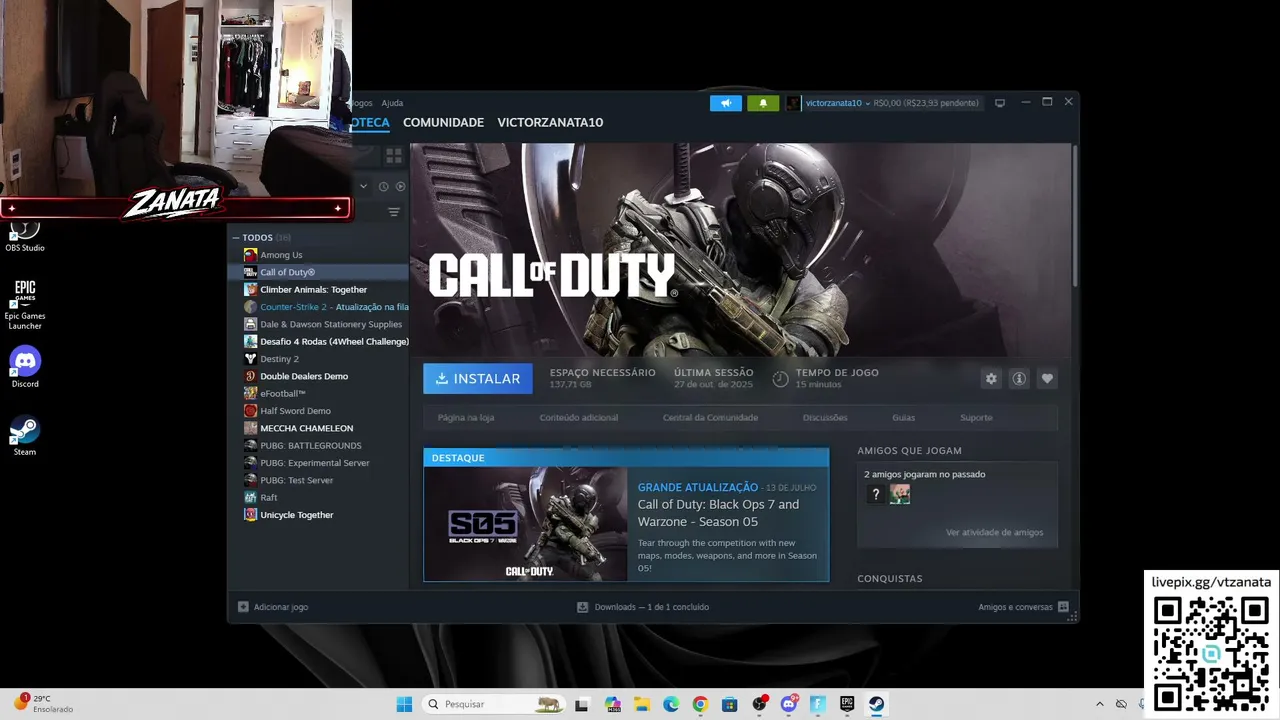Click Ver atividade de amigos link

pos(994,532)
